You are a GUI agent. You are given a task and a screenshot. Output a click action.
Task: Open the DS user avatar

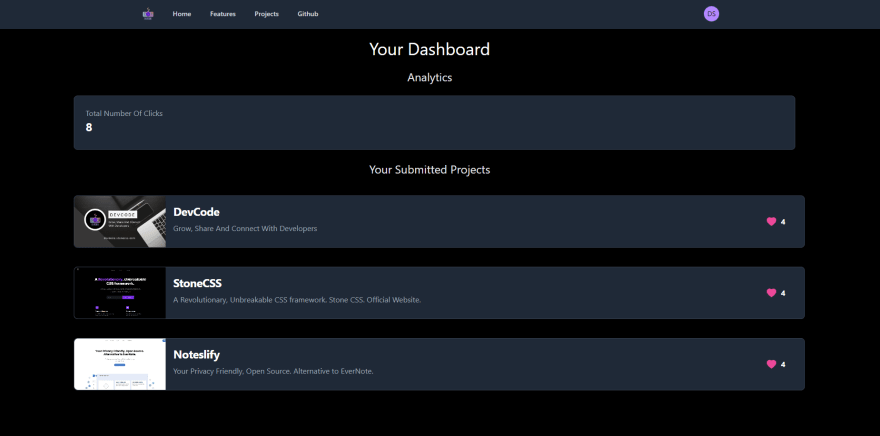pos(711,14)
